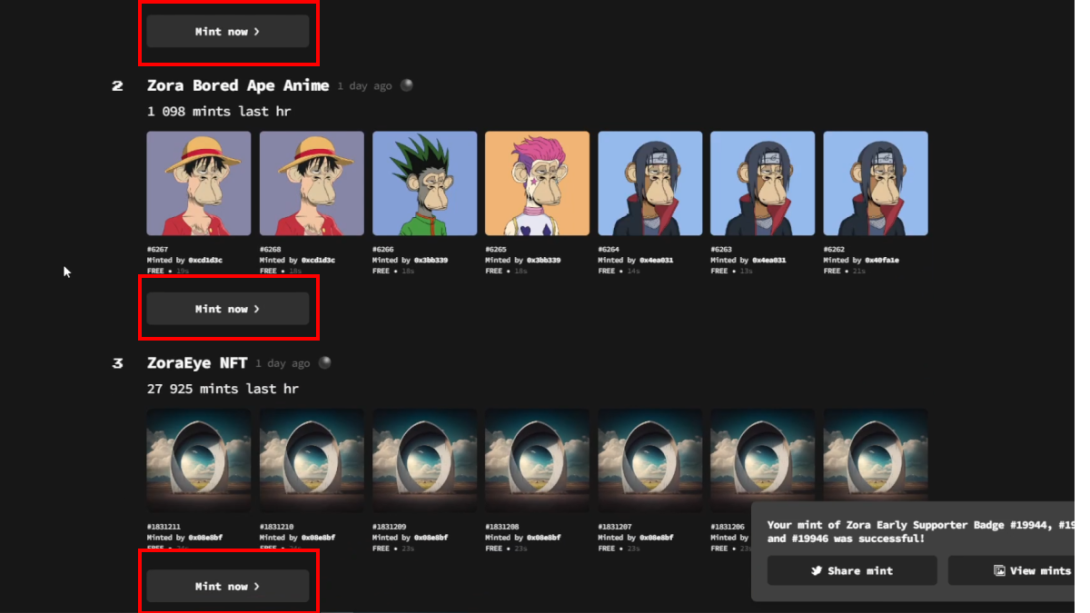Open ZoraEye thumbnail #1831208

pyautogui.click(x=537, y=461)
